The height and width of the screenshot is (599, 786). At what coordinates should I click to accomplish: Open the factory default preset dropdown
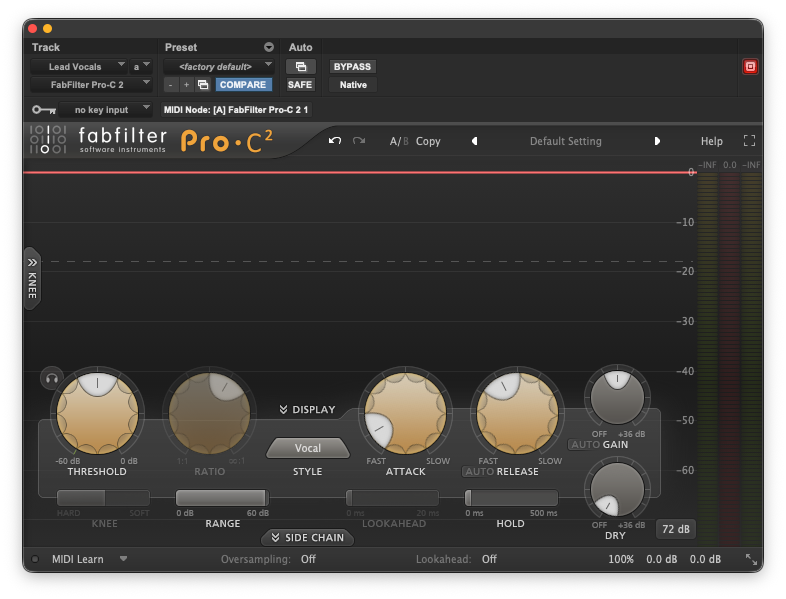pos(218,67)
